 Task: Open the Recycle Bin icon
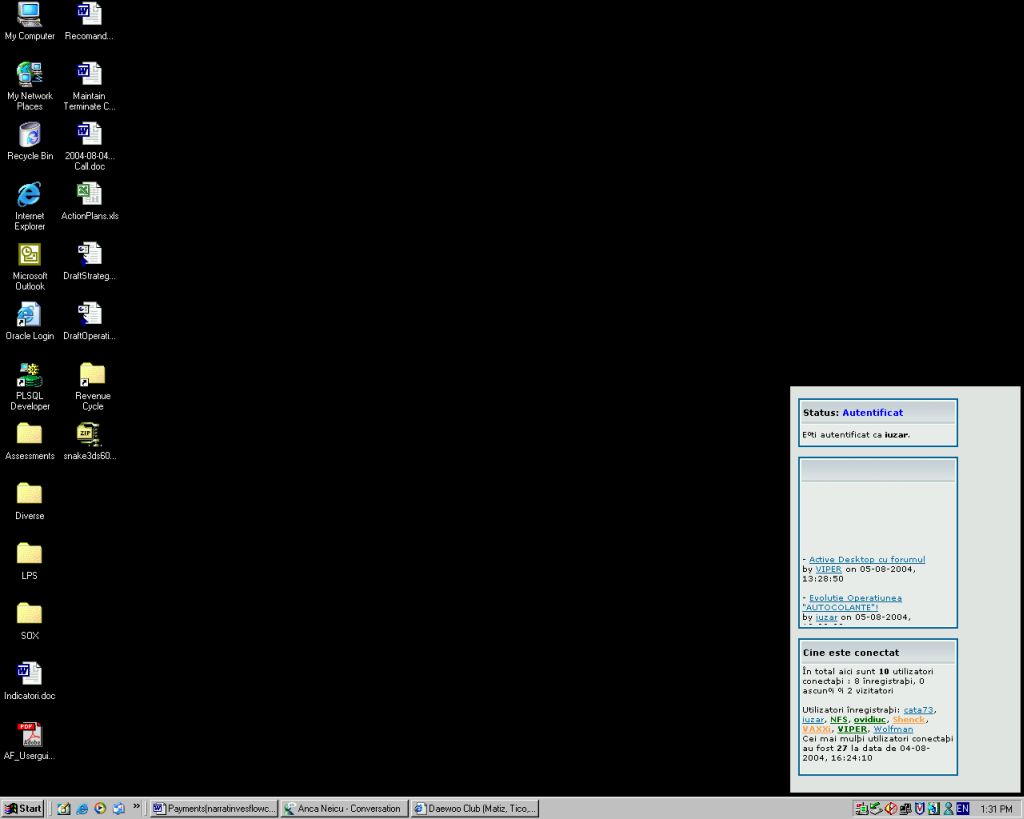point(29,135)
